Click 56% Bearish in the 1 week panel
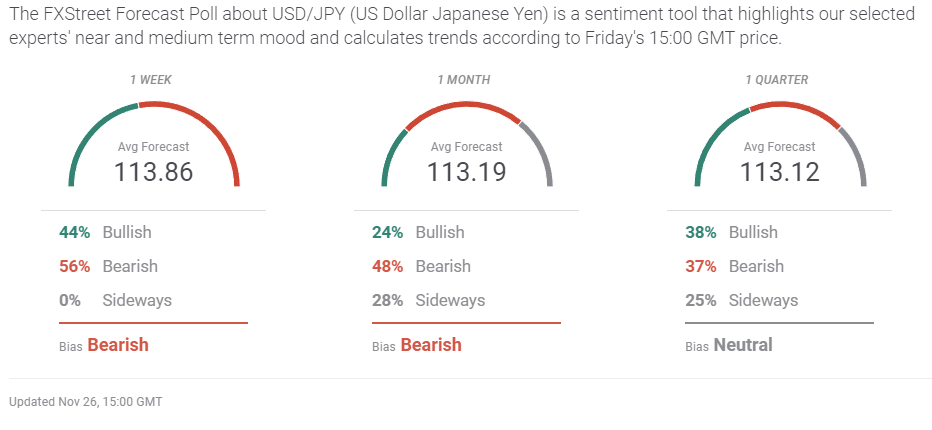932x430 pixels. (108, 266)
